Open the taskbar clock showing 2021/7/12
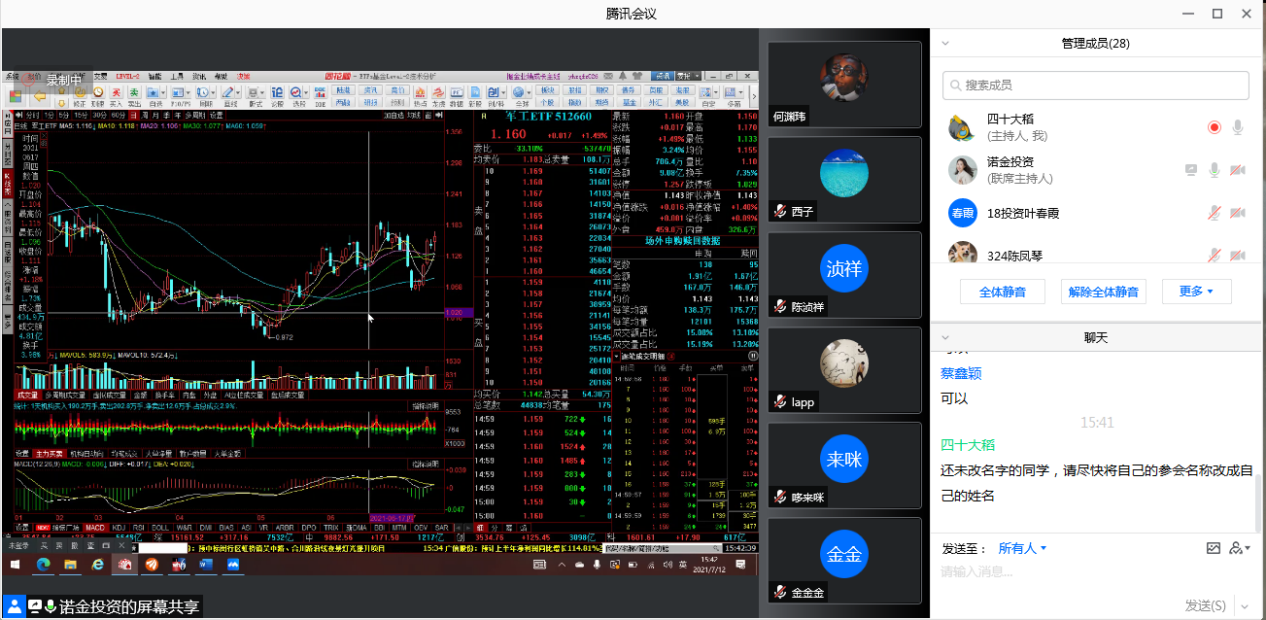Viewport: 1266px width, 620px height. click(x=709, y=564)
